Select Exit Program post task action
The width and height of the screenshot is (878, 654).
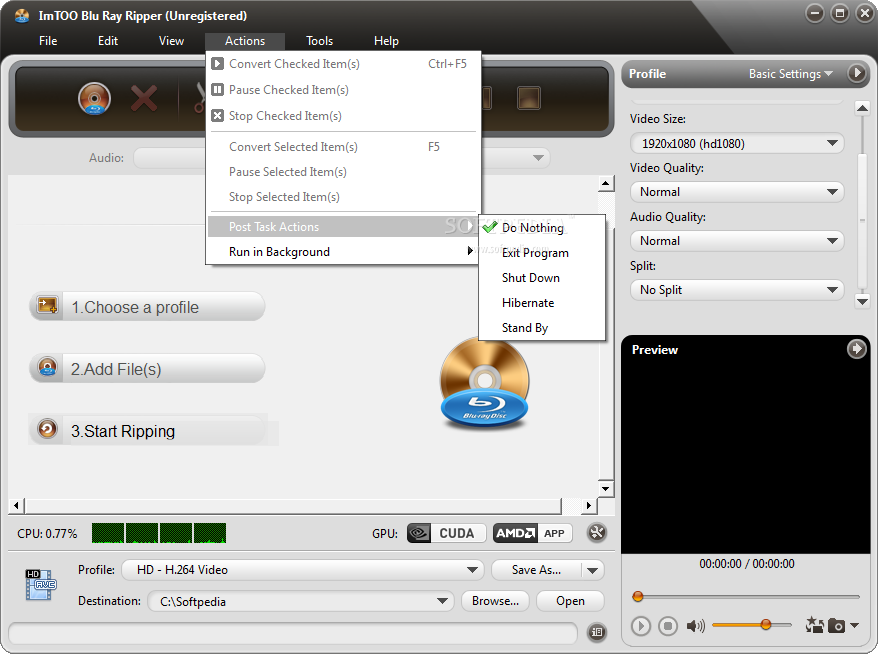point(542,253)
